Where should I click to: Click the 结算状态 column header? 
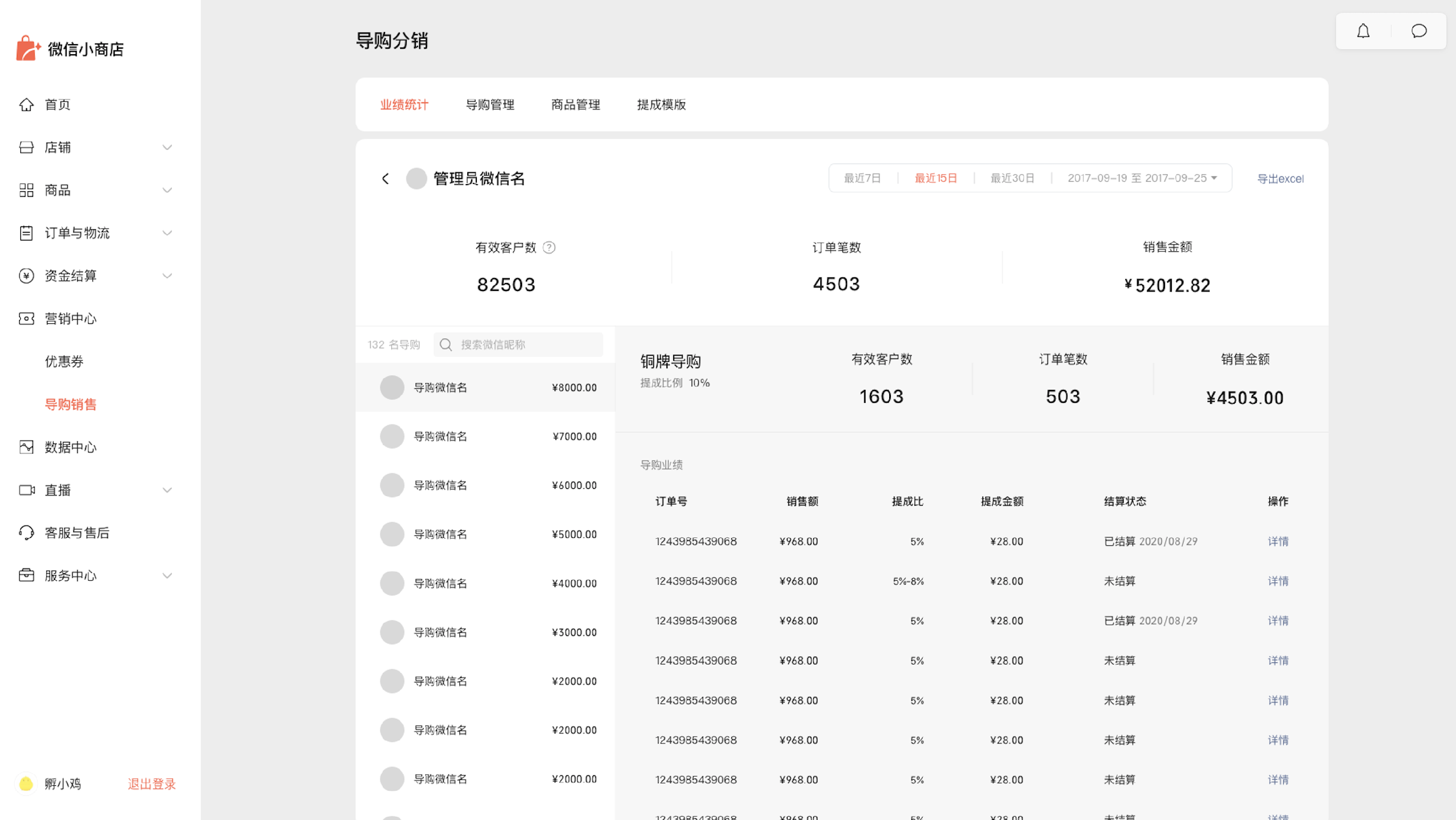pyautogui.click(x=1125, y=501)
